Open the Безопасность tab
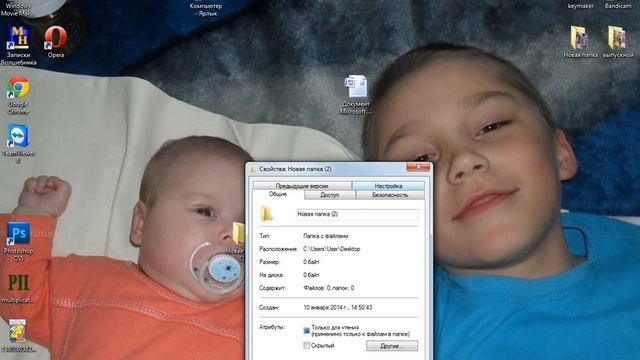Viewport: 640px width, 360px height. [390, 195]
